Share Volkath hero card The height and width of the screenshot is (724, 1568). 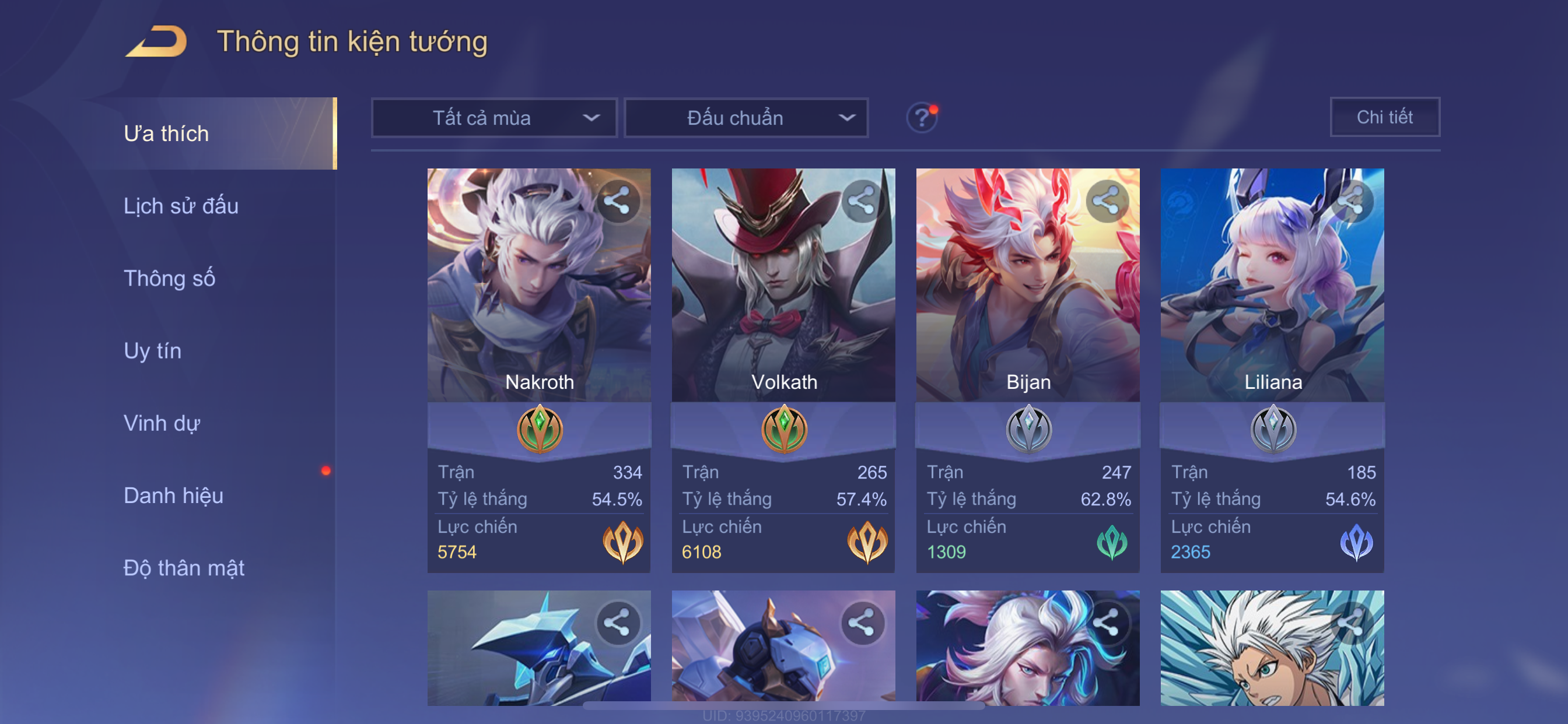click(x=862, y=201)
